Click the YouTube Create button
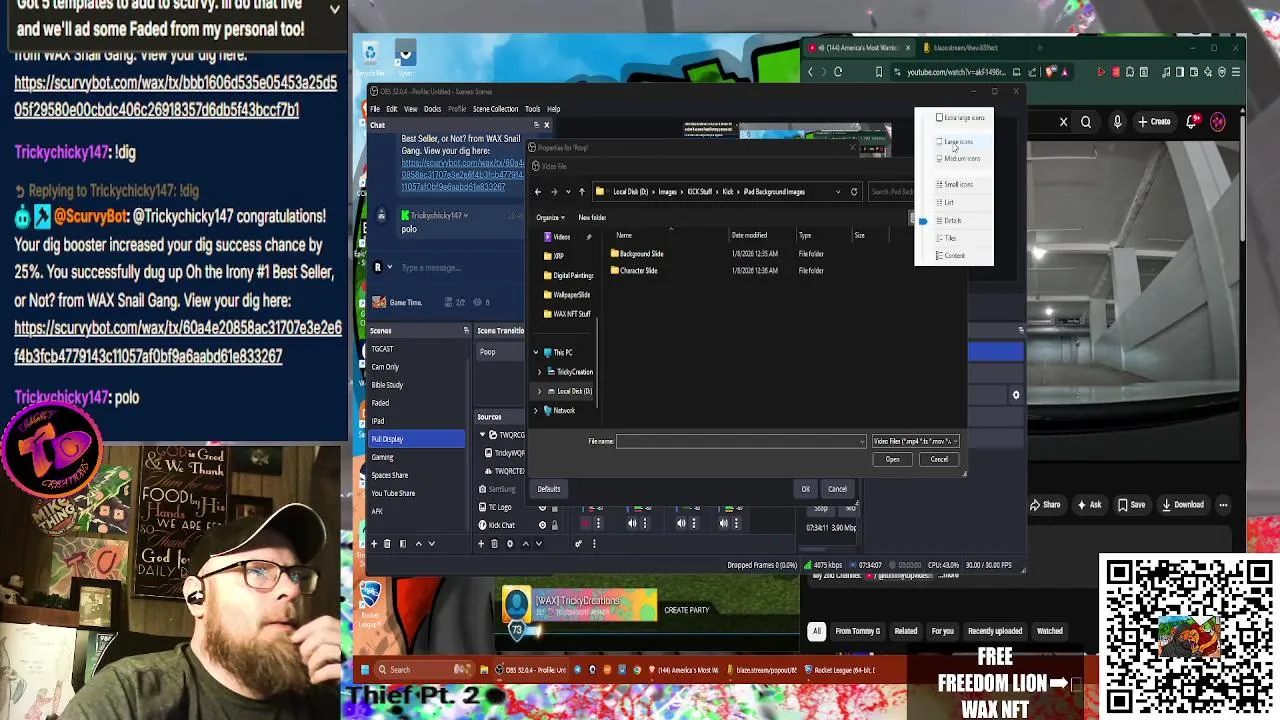This screenshot has width=1280, height=720. tap(1154, 122)
